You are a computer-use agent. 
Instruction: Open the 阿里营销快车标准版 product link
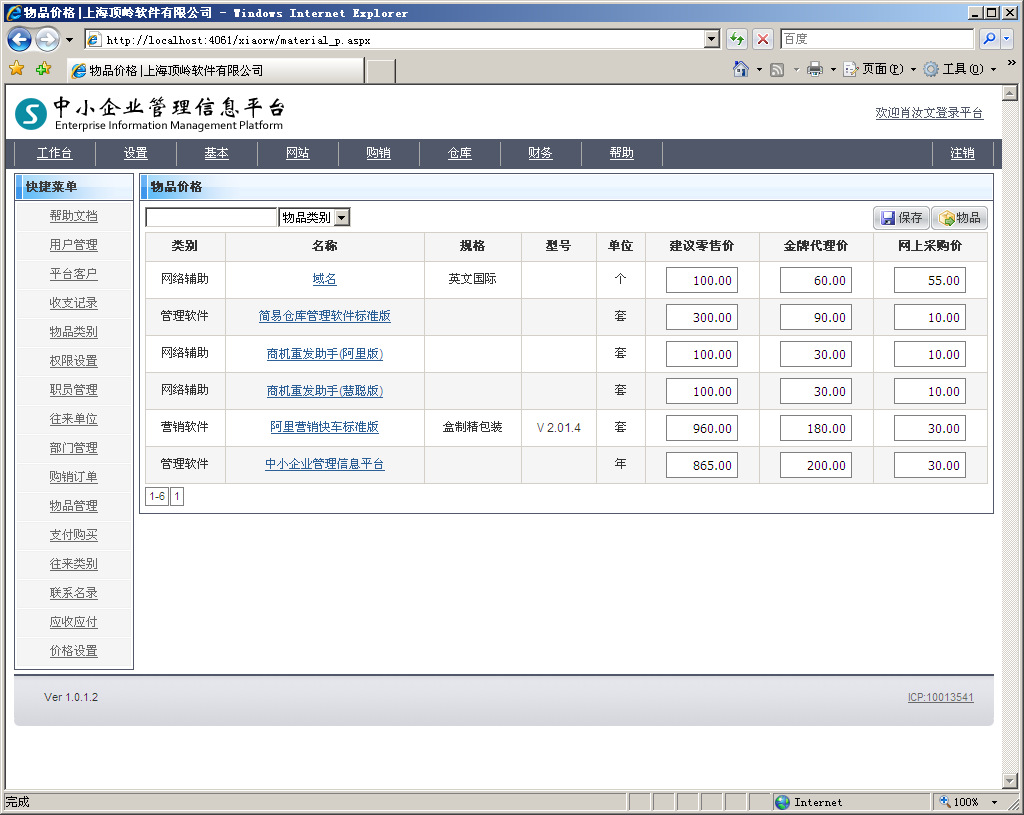(x=324, y=427)
